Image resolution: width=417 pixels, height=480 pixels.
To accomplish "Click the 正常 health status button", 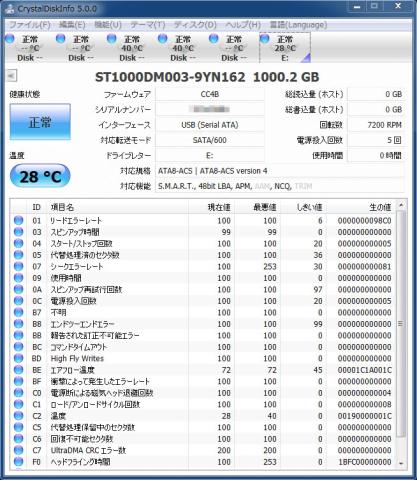I will point(40,122).
